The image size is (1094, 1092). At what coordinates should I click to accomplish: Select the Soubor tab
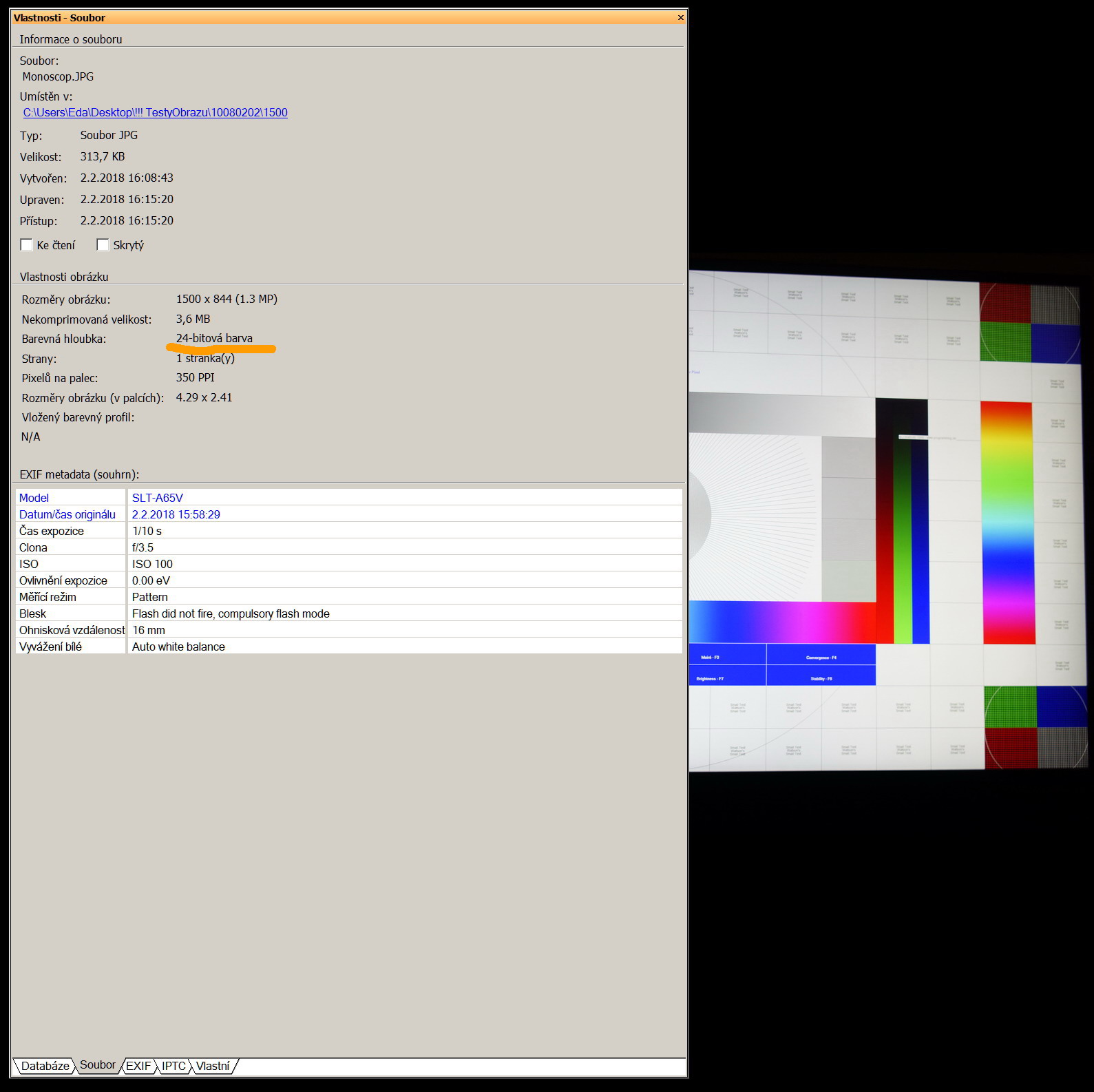pyautogui.click(x=98, y=1065)
